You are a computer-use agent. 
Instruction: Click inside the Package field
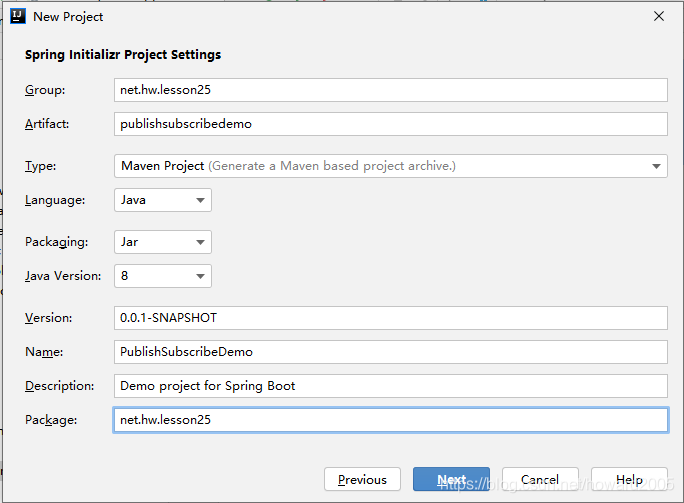point(391,420)
